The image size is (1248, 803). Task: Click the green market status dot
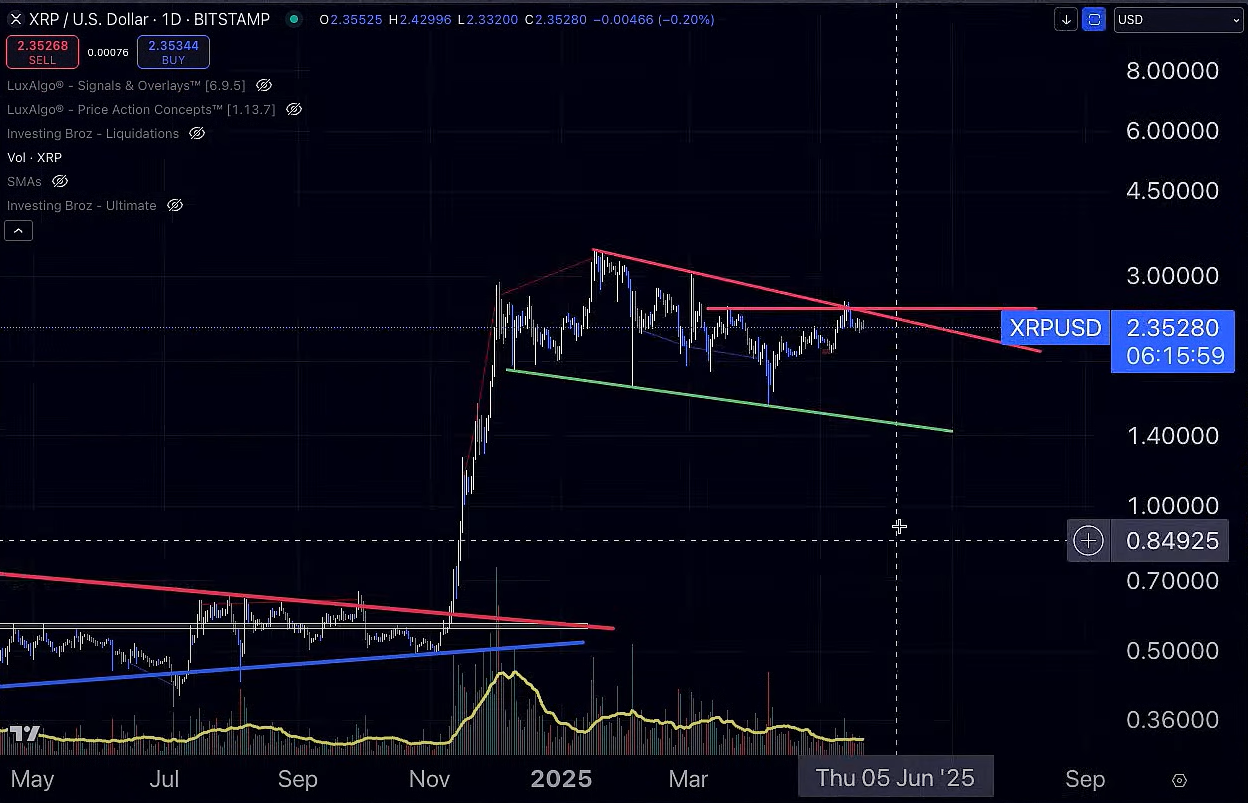292,19
